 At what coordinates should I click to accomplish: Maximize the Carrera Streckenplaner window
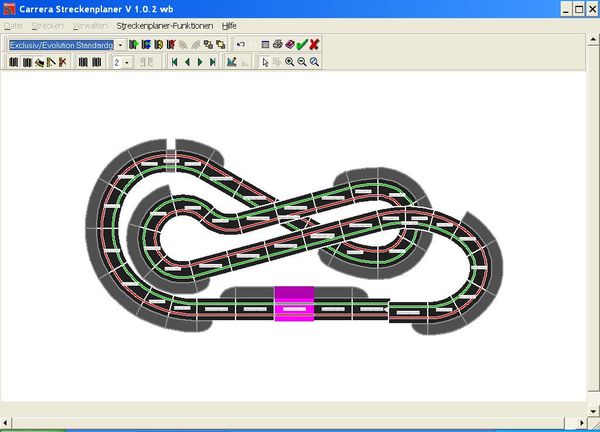point(579,9)
